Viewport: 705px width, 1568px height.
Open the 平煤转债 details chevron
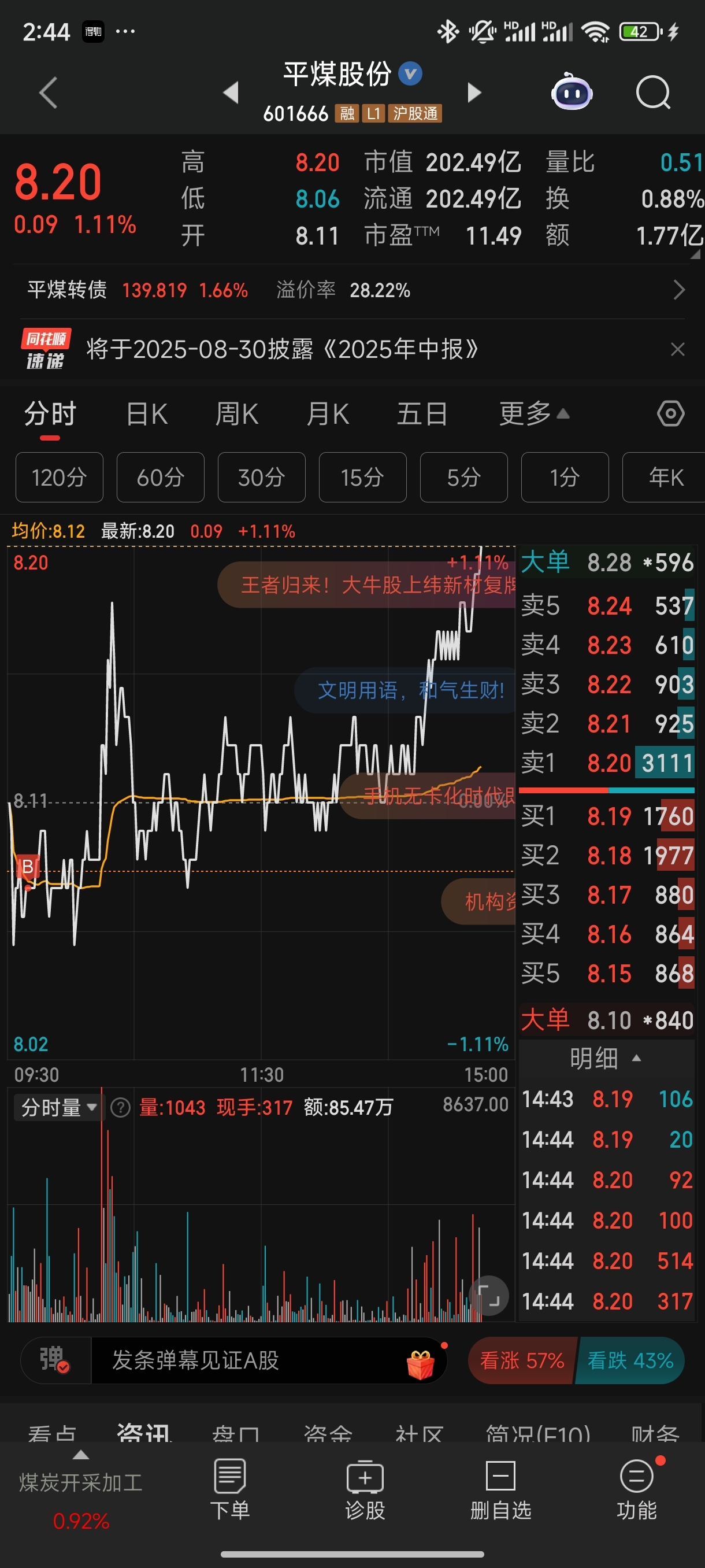tap(680, 290)
